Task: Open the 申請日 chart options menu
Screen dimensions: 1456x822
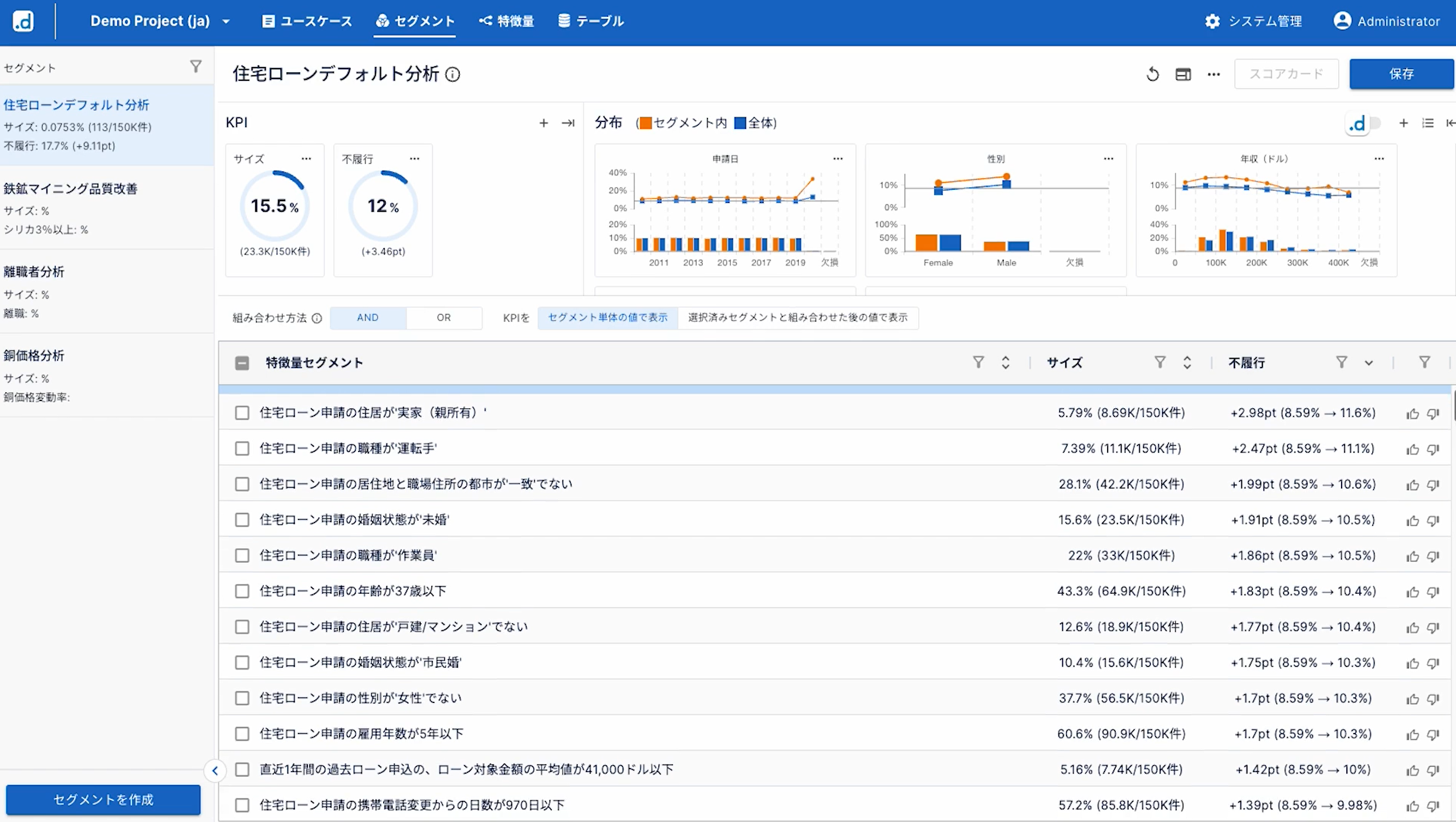Action: 838,159
